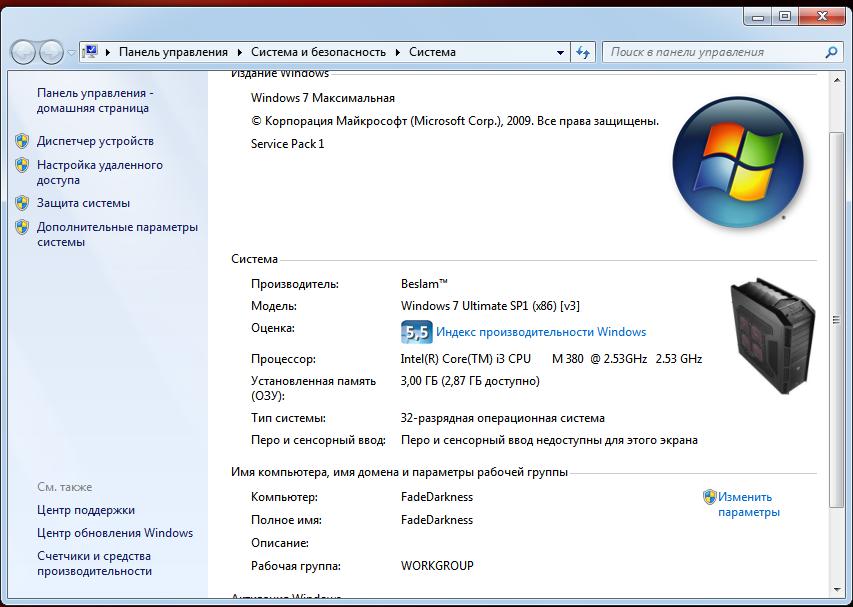Expand arrow before Панель управления breadcrumb
This screenshot has height=607, width=853.
(x=108, y=52)
